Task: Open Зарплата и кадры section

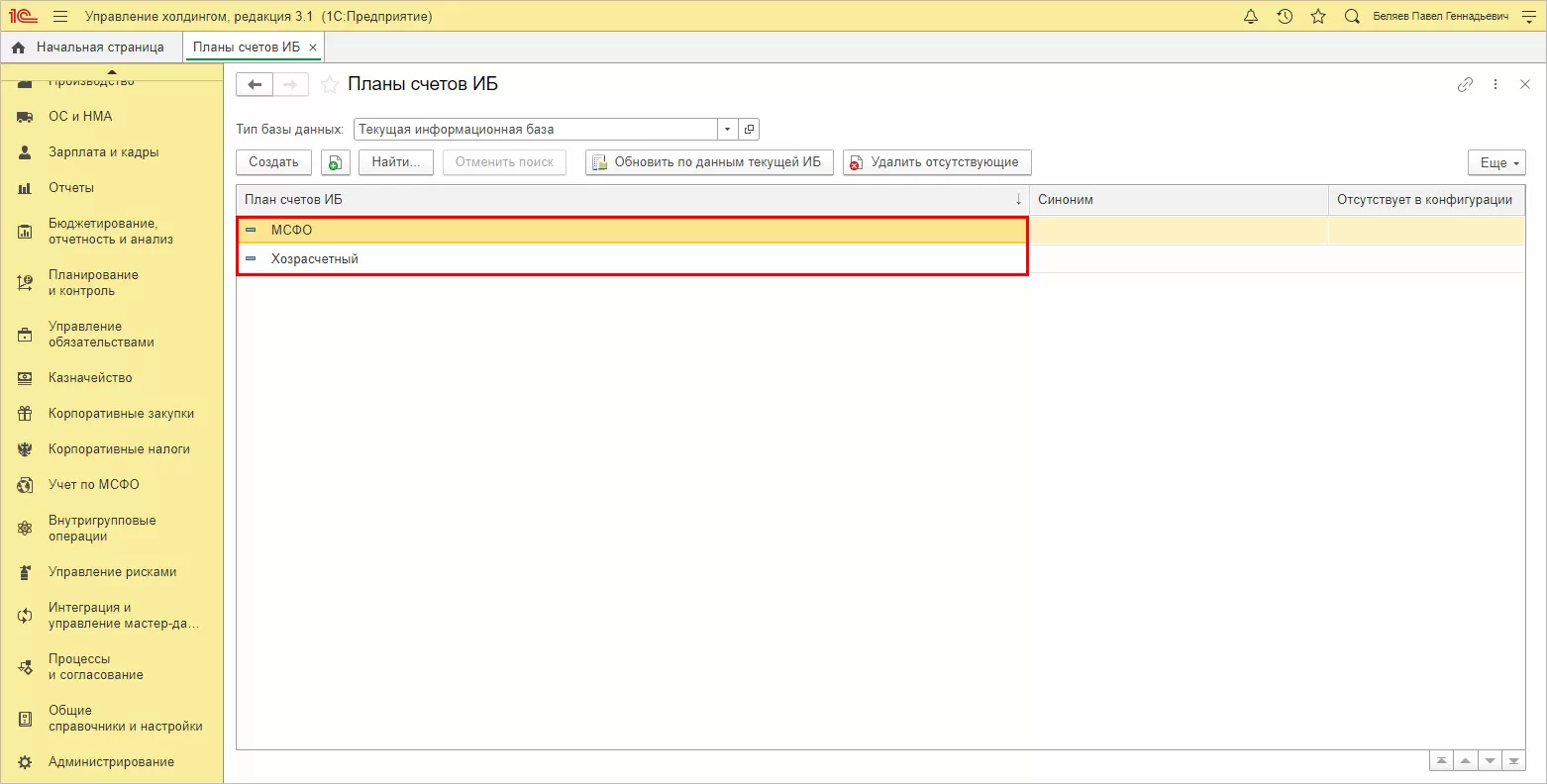Action: click(x=111, y=152)
